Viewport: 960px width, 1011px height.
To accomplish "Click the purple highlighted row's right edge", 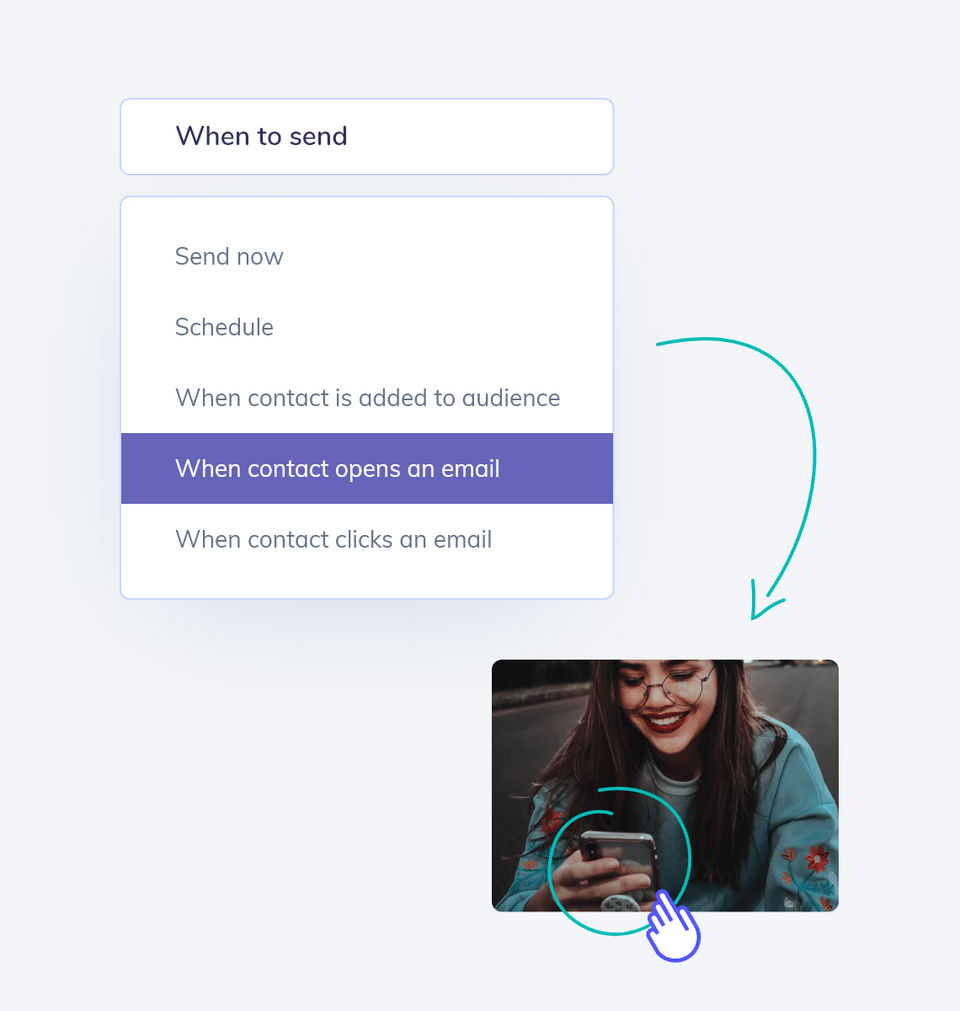I will (x=606, y=468).
